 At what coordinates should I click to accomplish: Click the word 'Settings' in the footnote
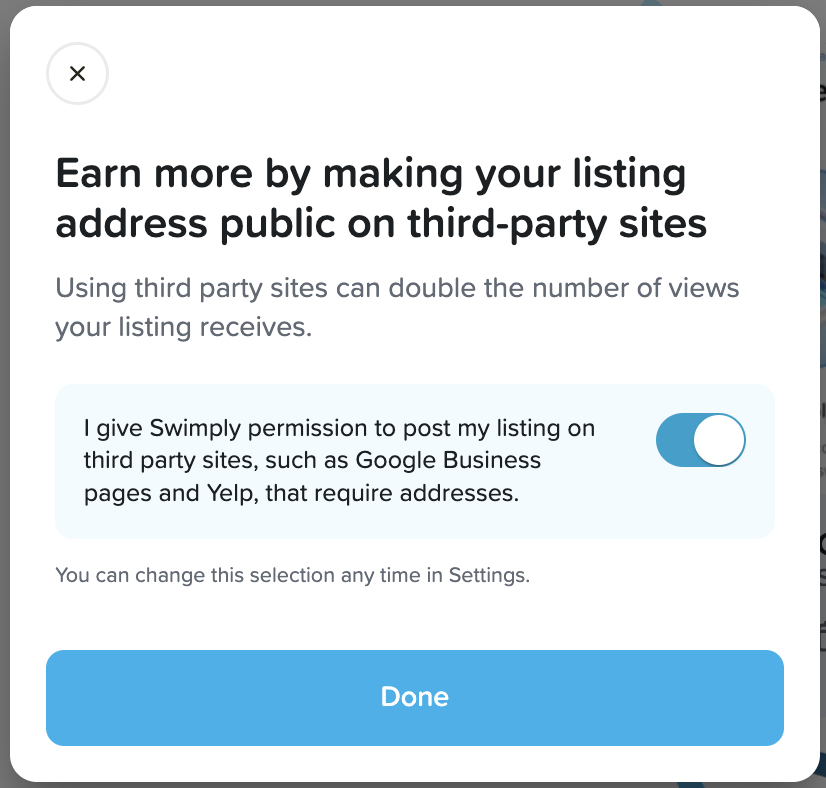(x=486, y=575)
